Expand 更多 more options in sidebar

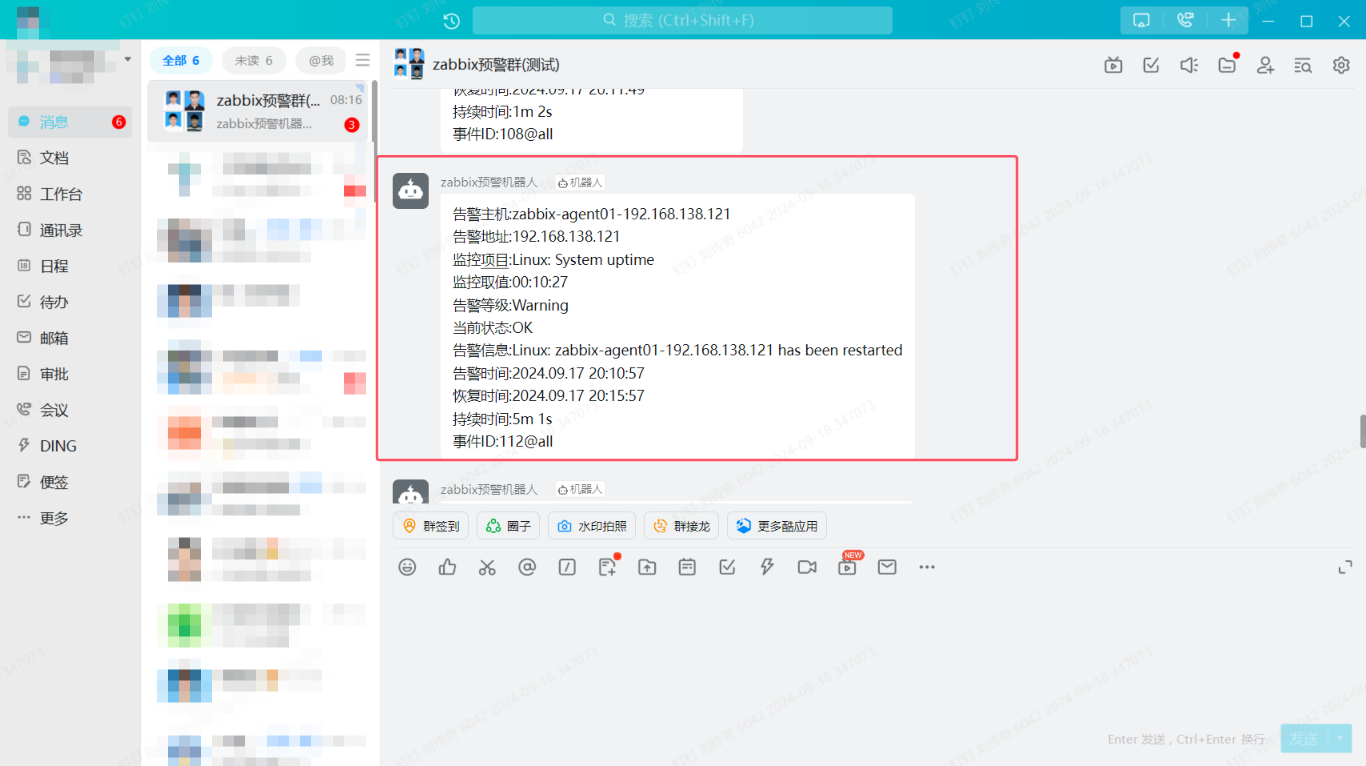pos(70,518)
